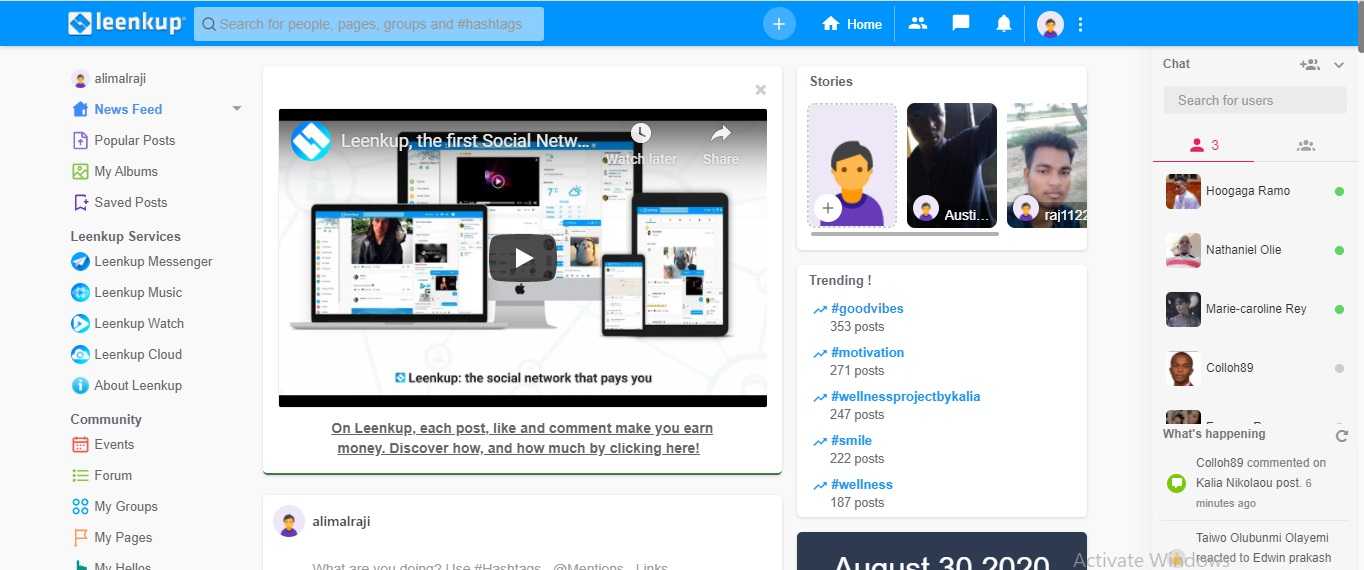Focus the Search for users field

point(1255,100)
